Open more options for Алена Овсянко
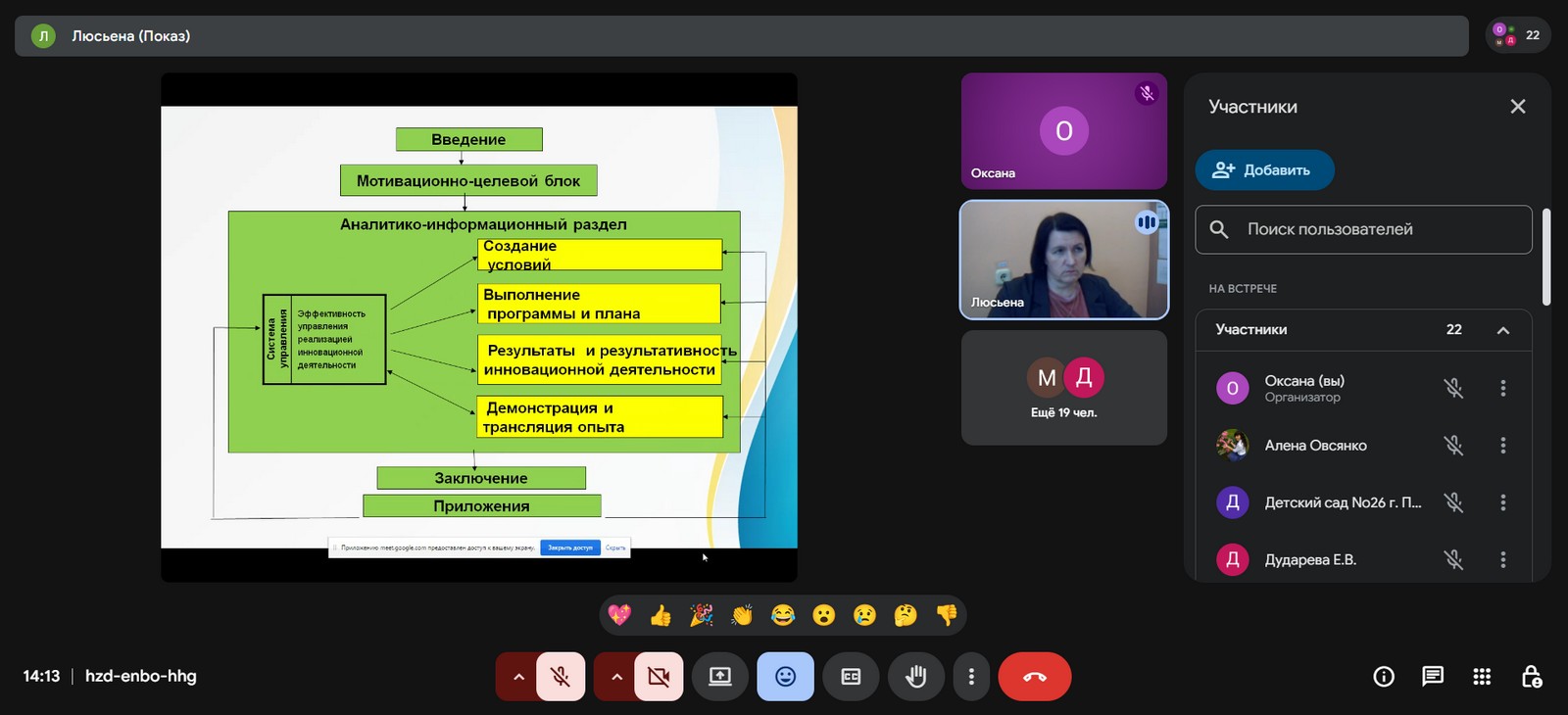The width and height of the screenshot is (1568, 715). [x=1502, y=446]
